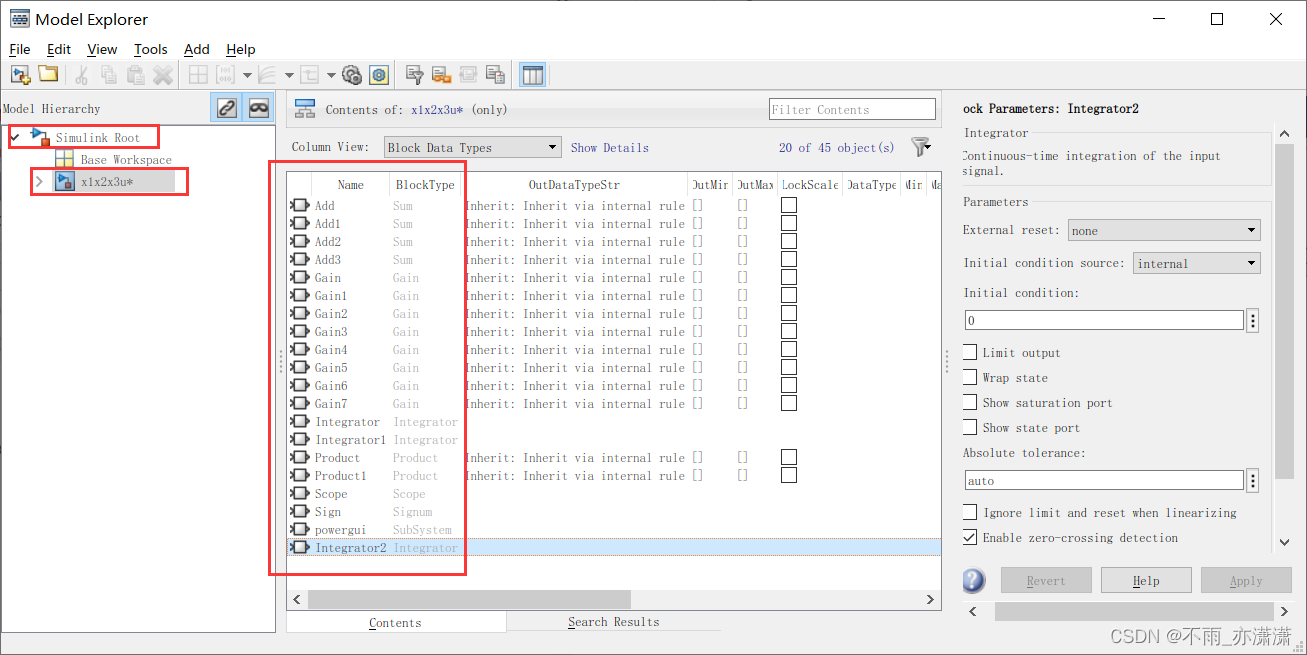Toggle the mask icon in Model Hierarchy
Image resolution: width=1307 pixels, height=655 pixels.
click(x=259, y=108)
